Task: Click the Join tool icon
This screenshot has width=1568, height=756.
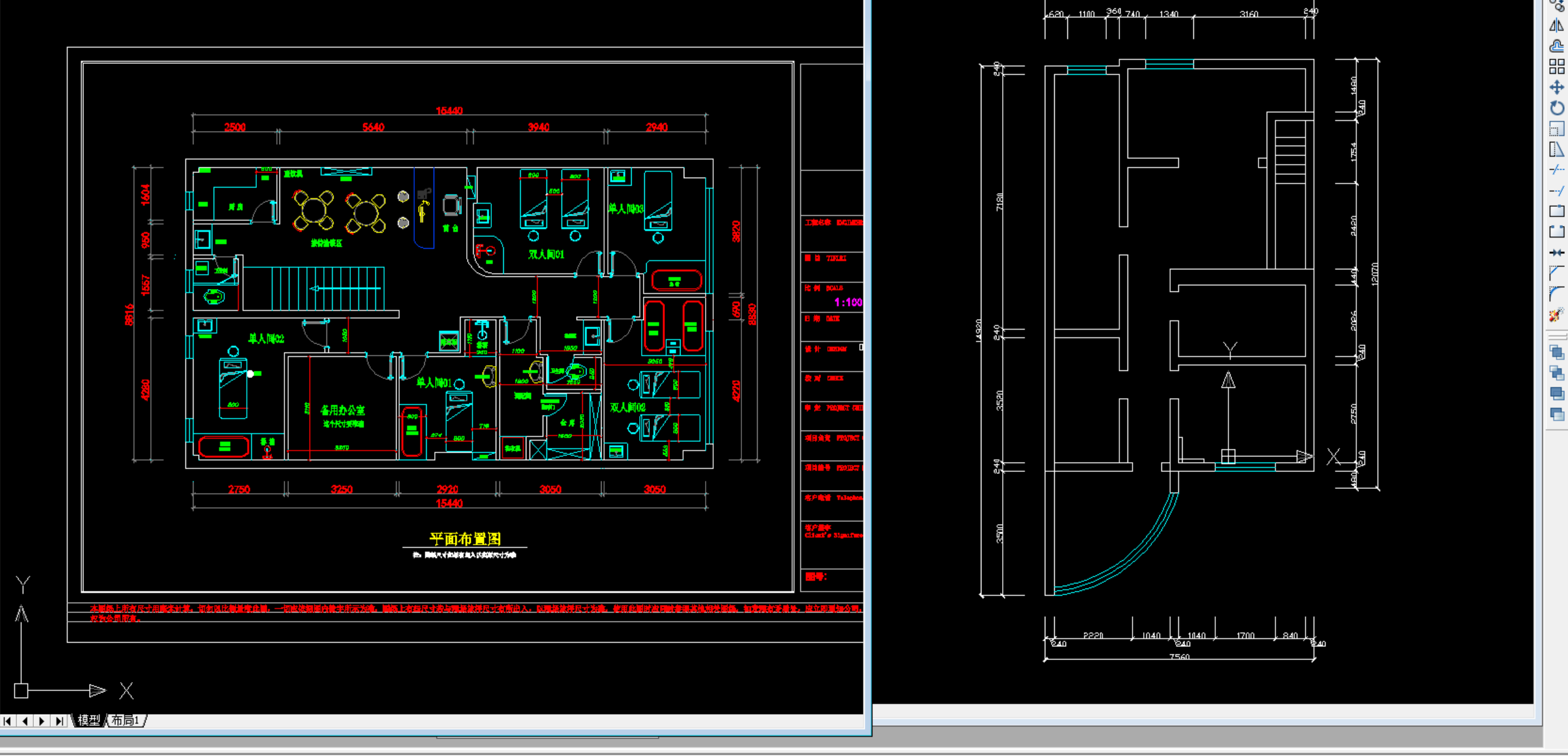Action: (x=1556, y=253)
